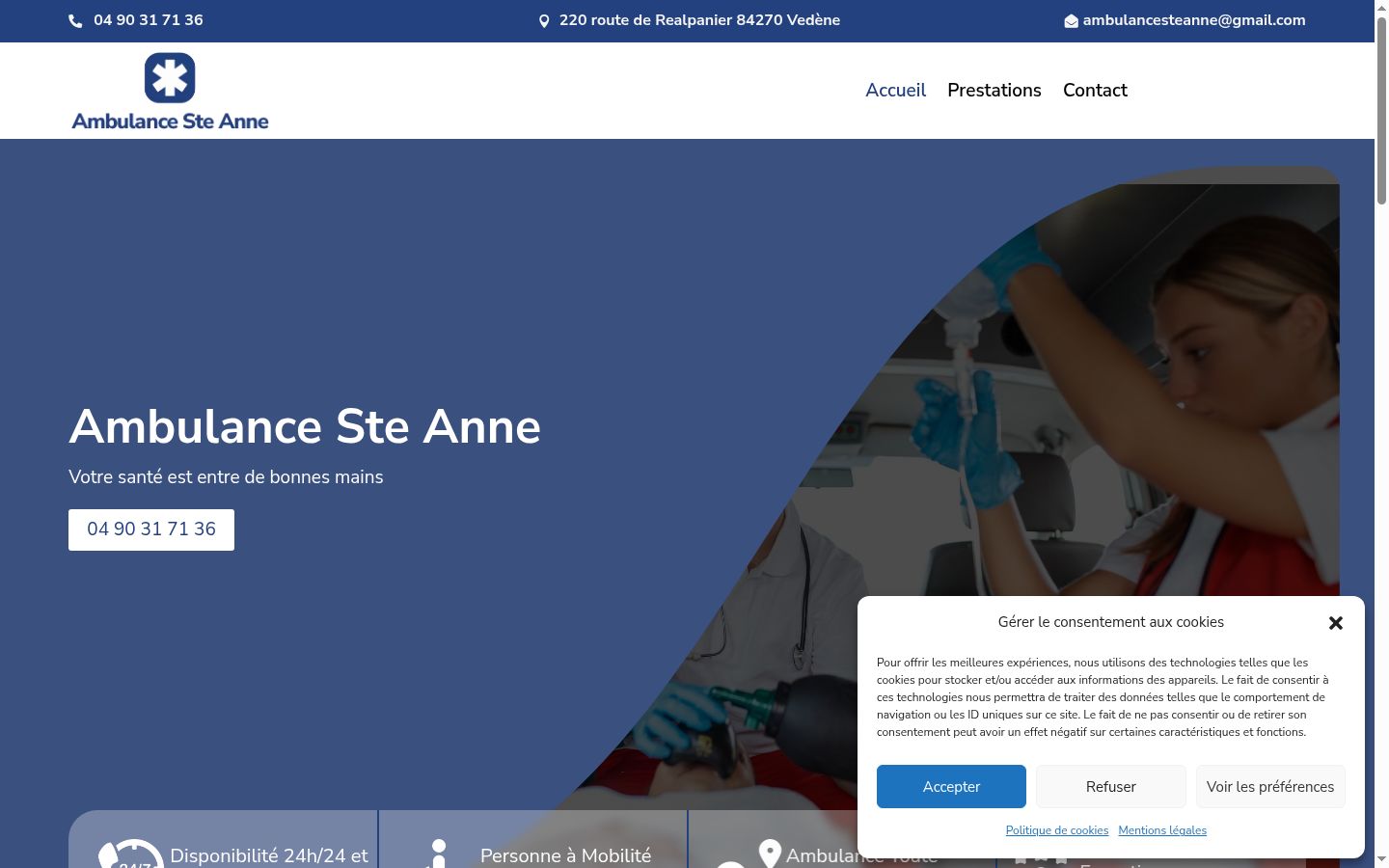
Task: Click the location pin icon beside the address
Action: (x=544, y=21)
